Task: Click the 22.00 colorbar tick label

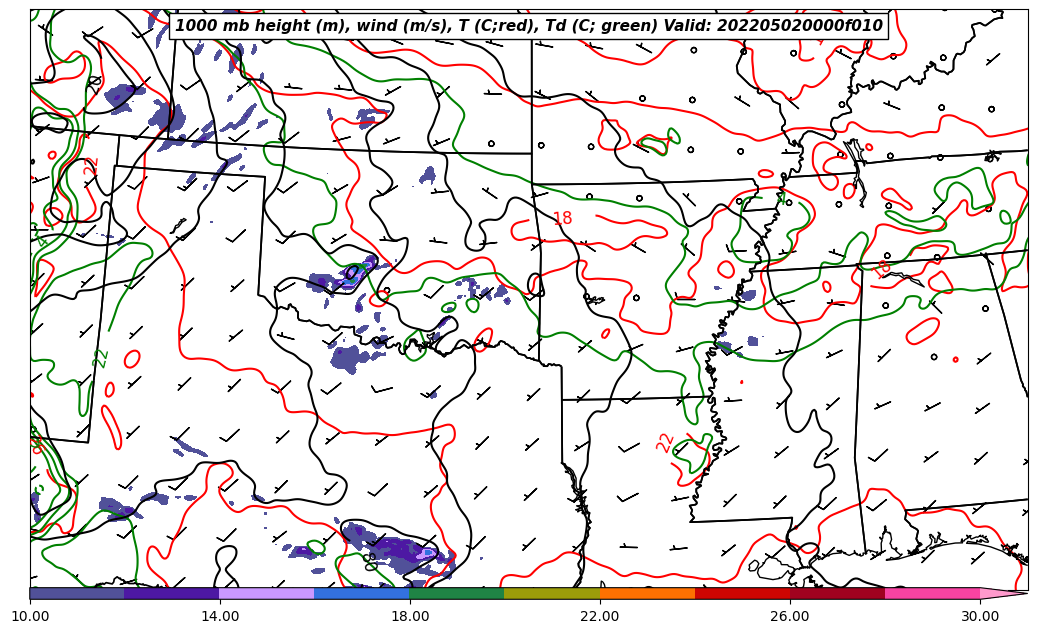Action: 600,616
